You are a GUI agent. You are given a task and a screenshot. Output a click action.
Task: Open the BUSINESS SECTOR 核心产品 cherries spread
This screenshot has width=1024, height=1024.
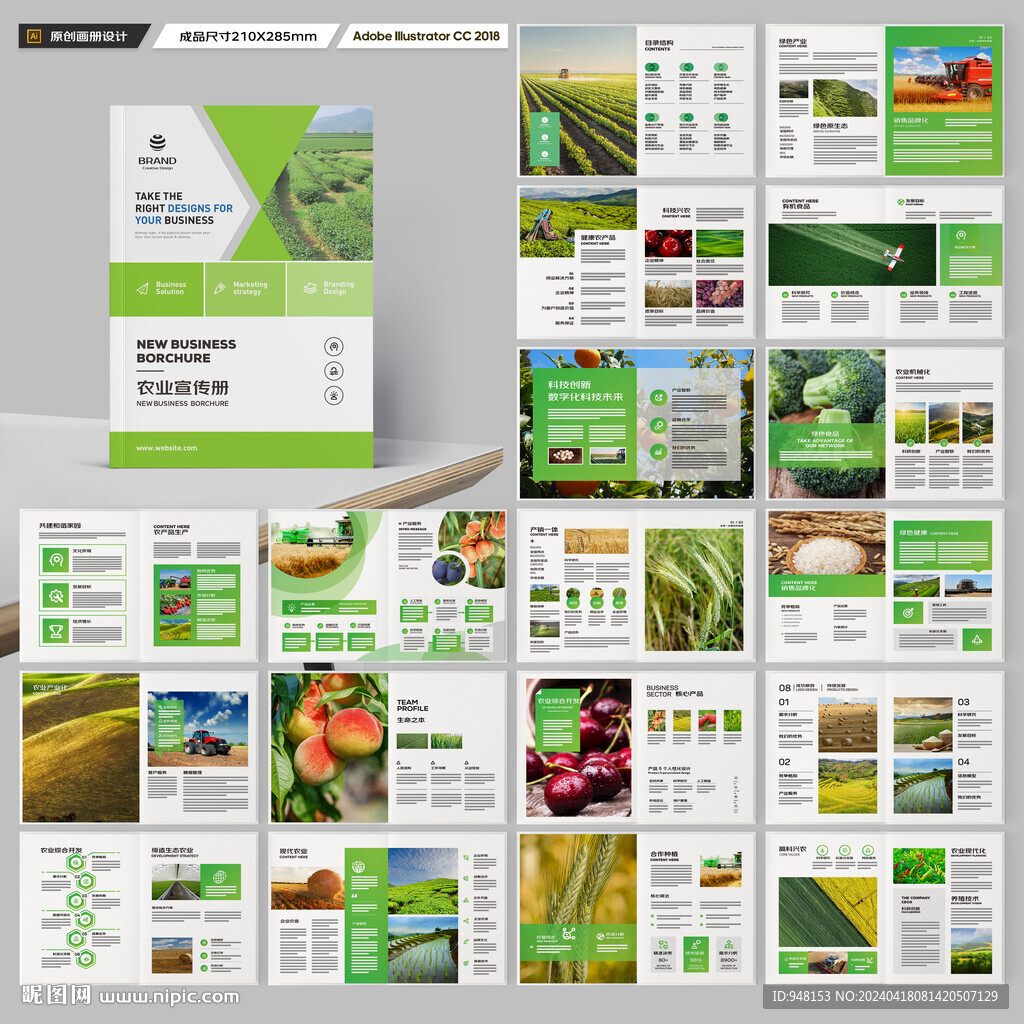(636, 747)
